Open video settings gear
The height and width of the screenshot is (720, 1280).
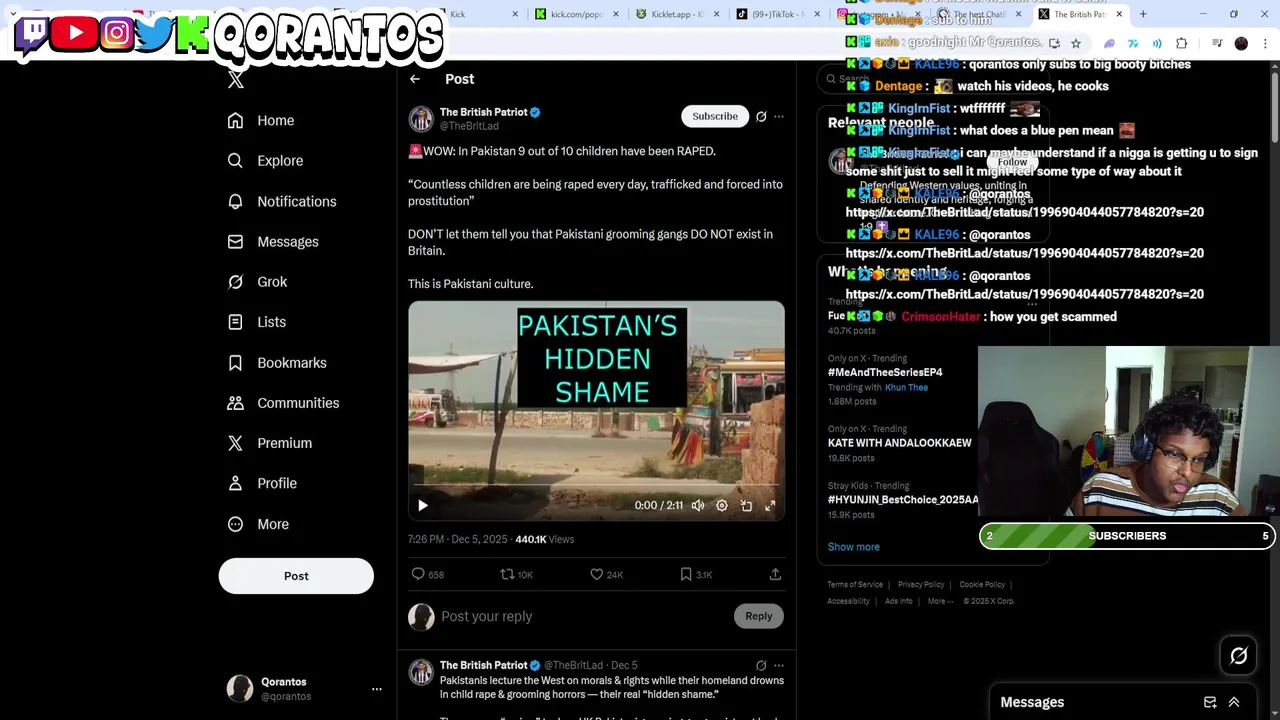(722, 506)
